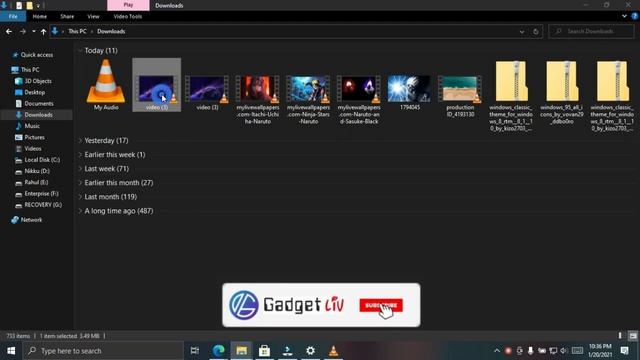The image size is (640, 360).
Task: Click the Search Downloads field
Action: point(591,31)
